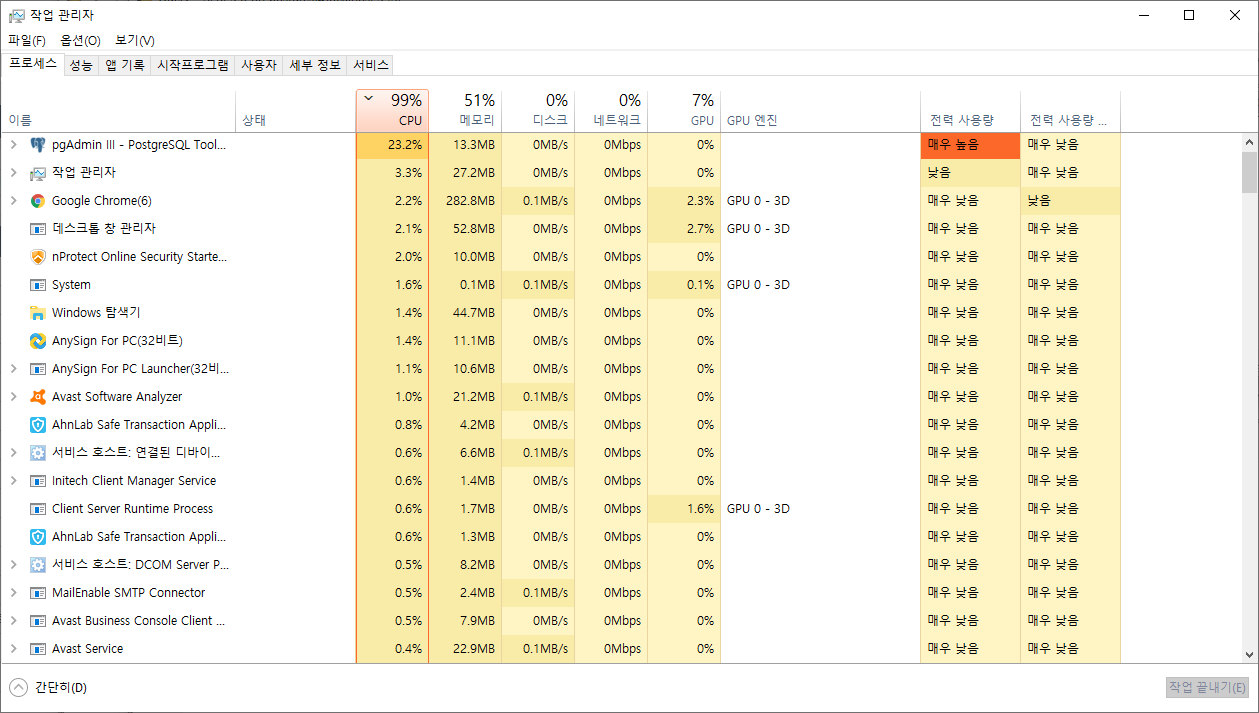This screenshot has width=1259, height=713.
Task: Expand the 서비스 호스트: 연결된 디바이스 row
Action: click(x=13, y=453)
